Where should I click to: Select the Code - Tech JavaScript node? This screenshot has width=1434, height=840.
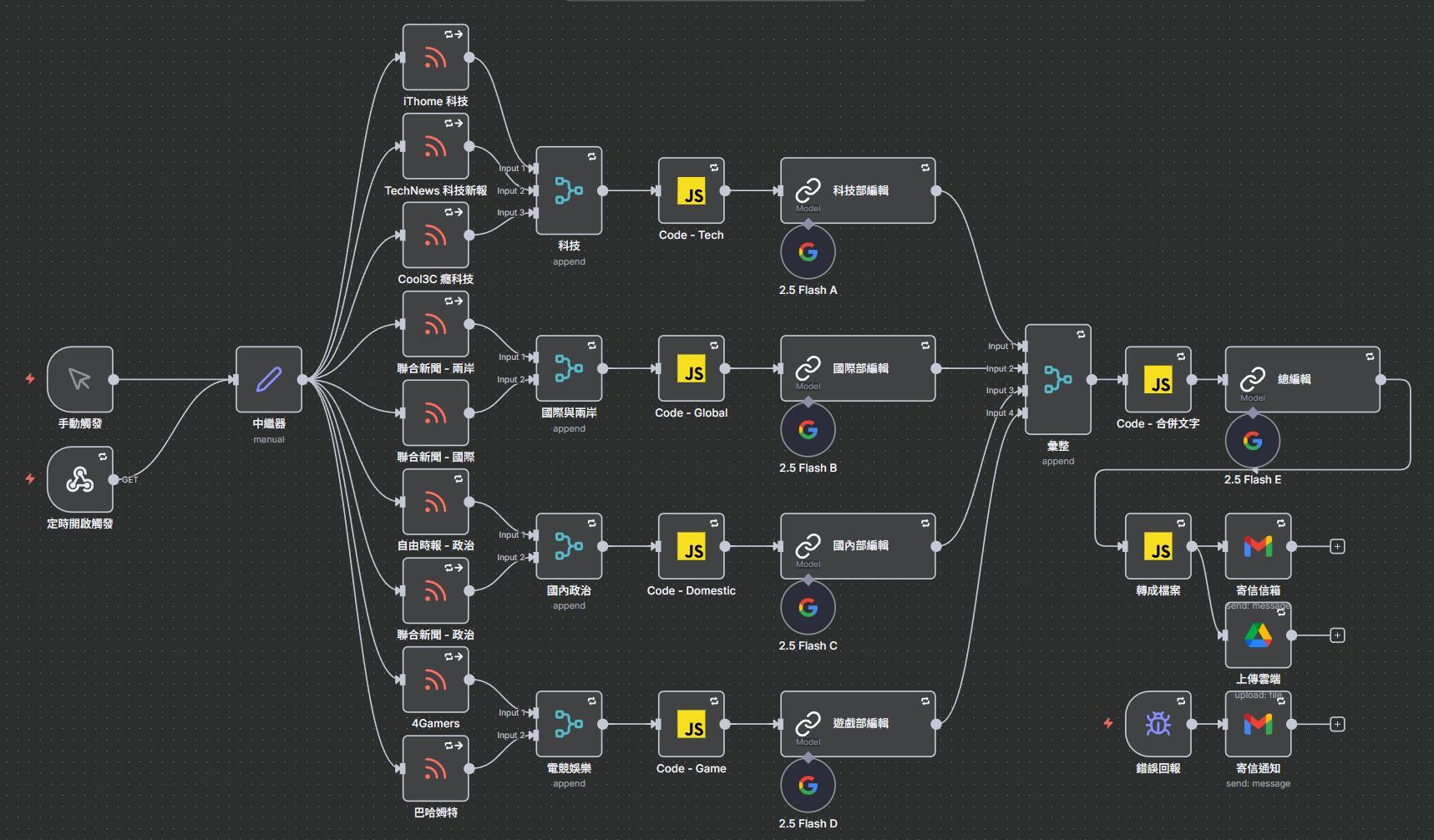click(x=692, y=191)
